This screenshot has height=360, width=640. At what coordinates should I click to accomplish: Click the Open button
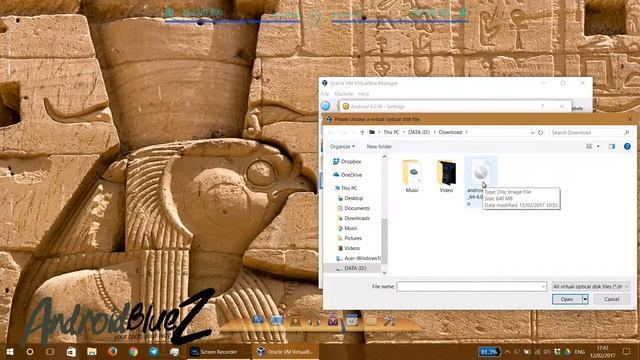pyautogui.click(x=567, y=299)
